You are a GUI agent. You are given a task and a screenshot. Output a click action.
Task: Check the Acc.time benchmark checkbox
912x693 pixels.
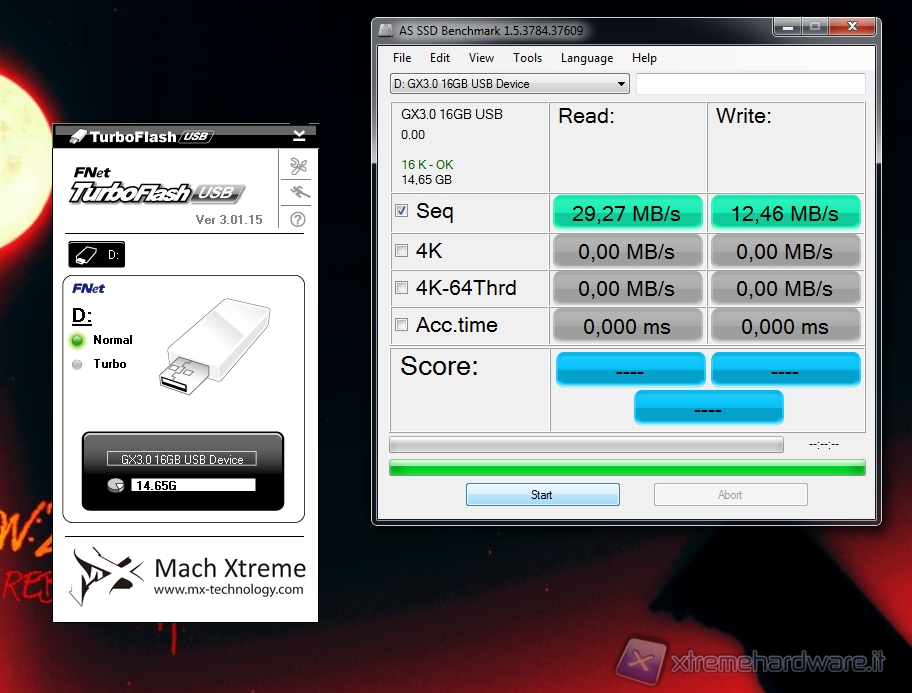point(402,325)
